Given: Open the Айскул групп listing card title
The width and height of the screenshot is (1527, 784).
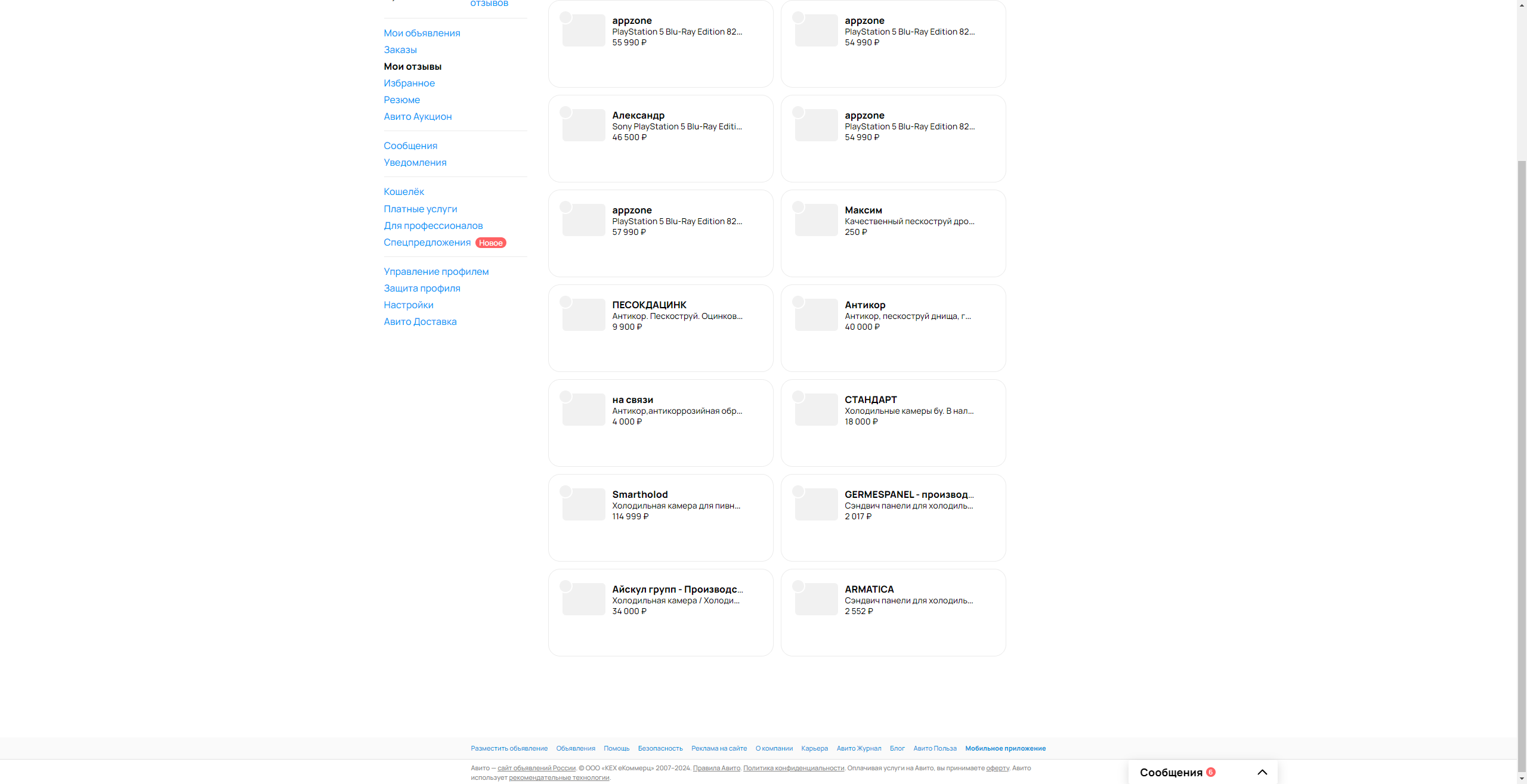Looking at the screenshot, I should (x=677, y=589).
